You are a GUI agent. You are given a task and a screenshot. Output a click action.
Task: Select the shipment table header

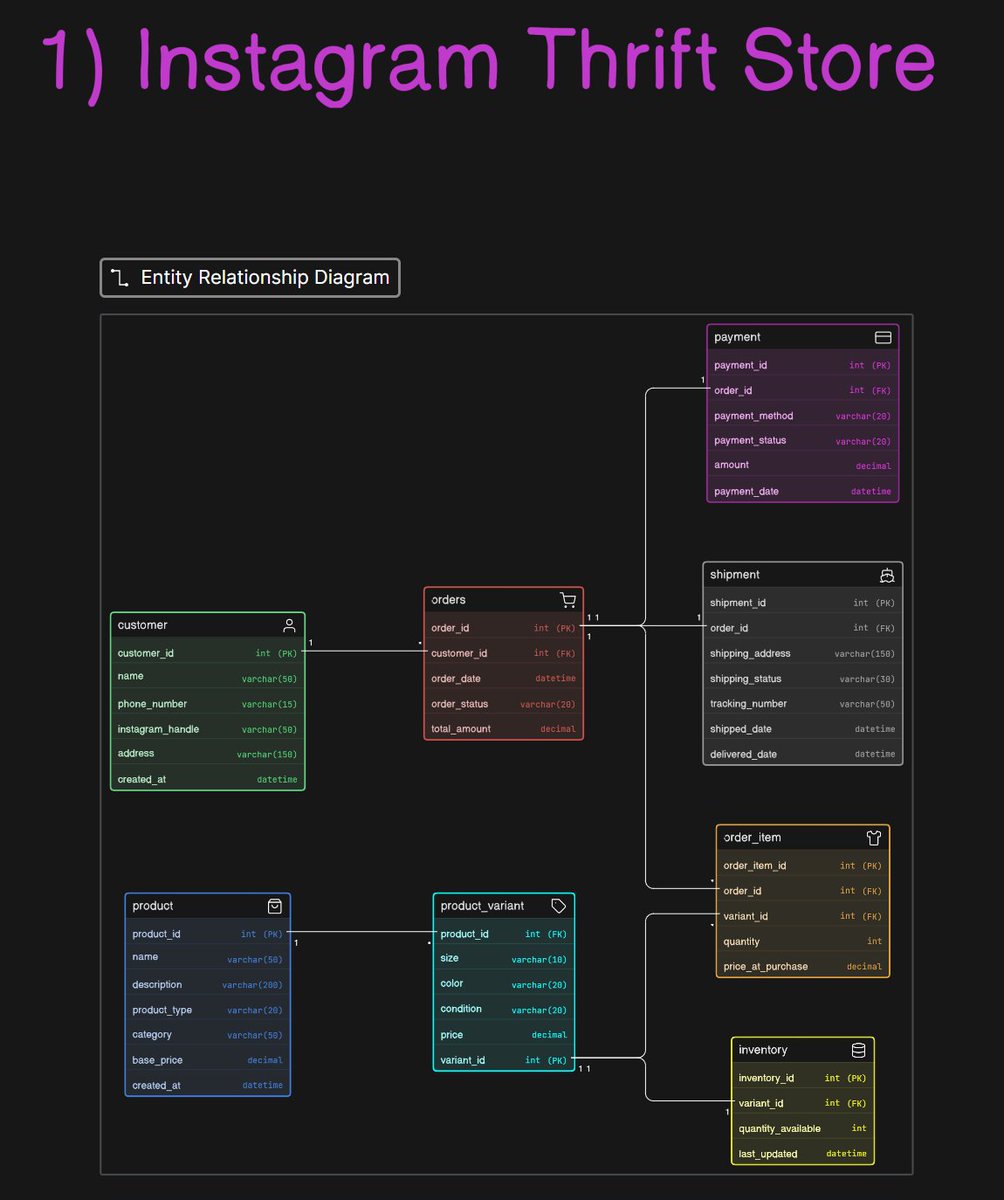pyautogui.click(x=803, y=575)
